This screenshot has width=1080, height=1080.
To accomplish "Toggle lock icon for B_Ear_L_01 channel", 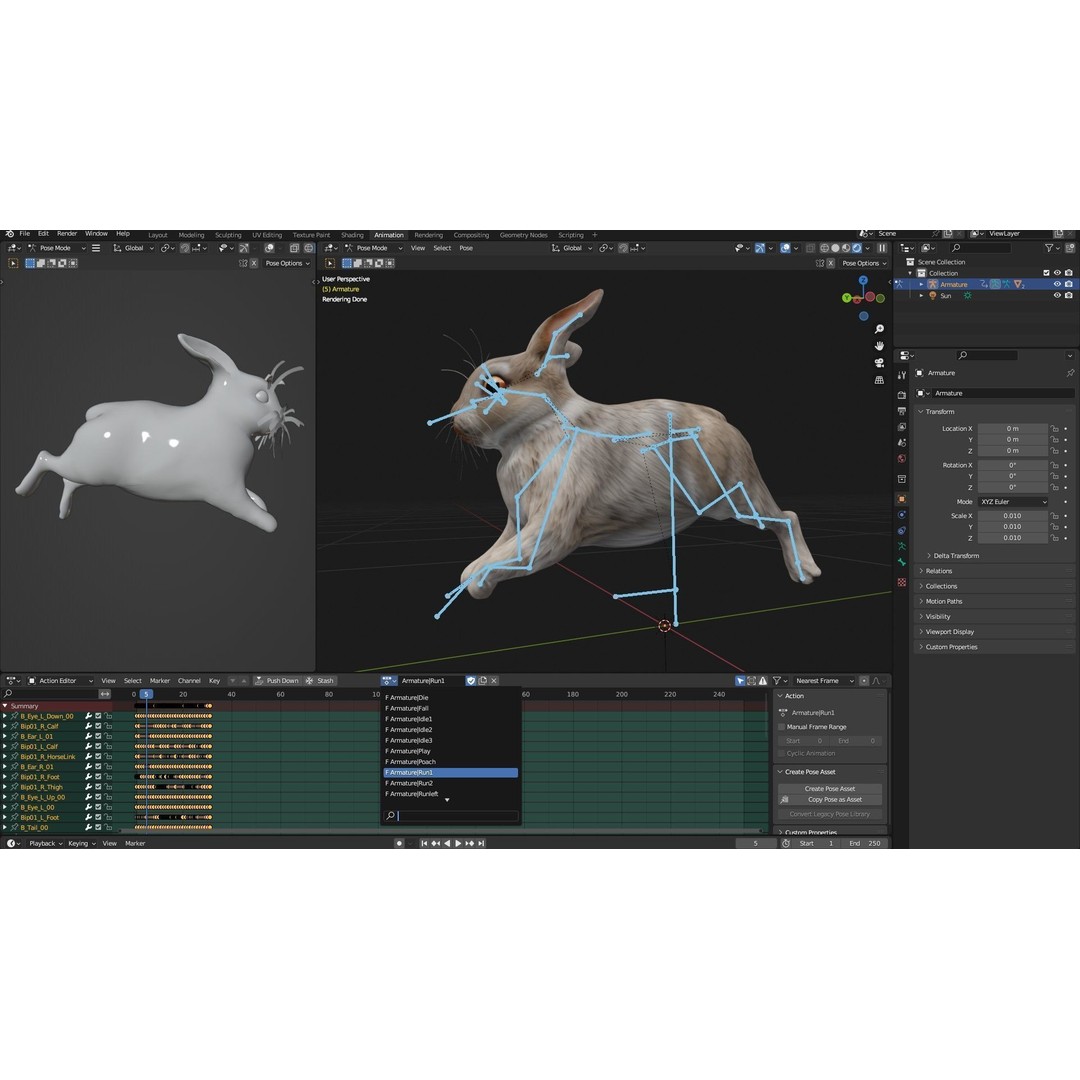I will pos(108,736).
